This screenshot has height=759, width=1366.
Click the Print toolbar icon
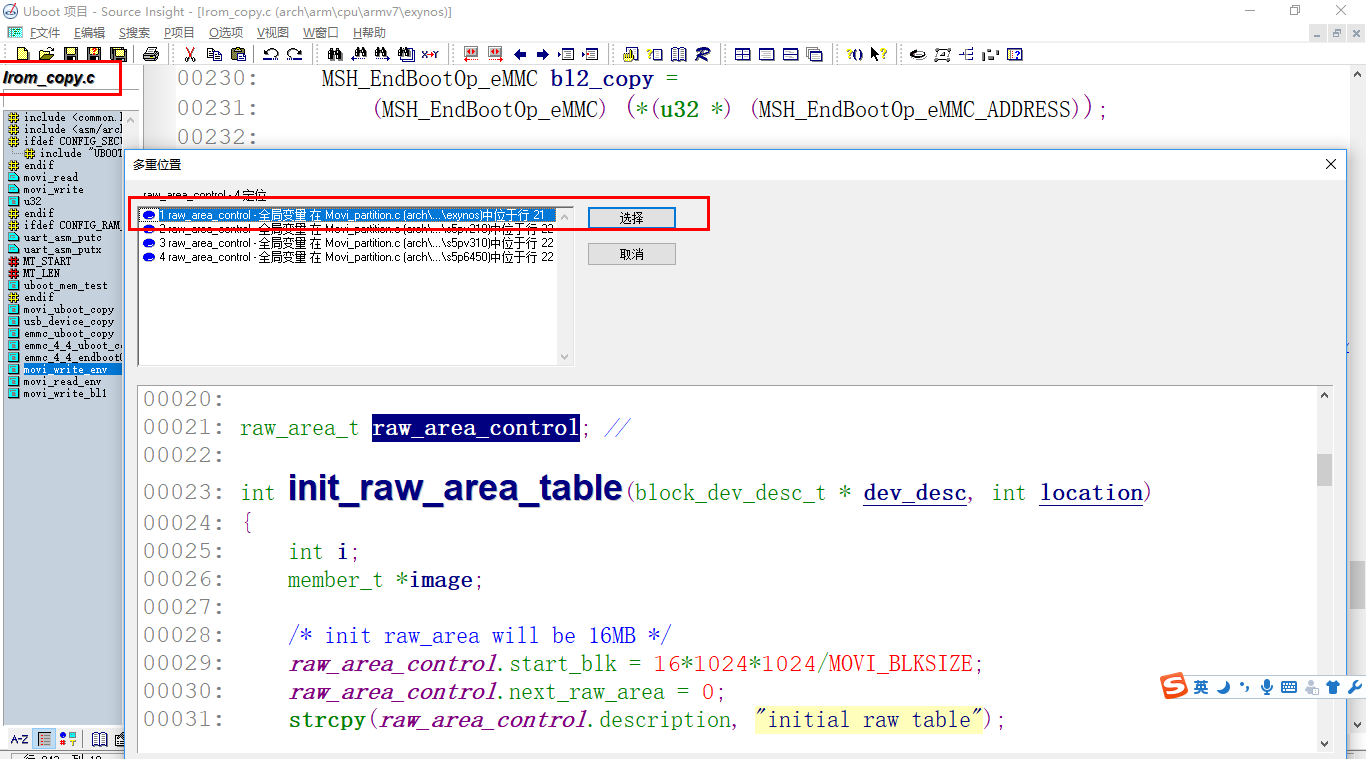(151, 54)
